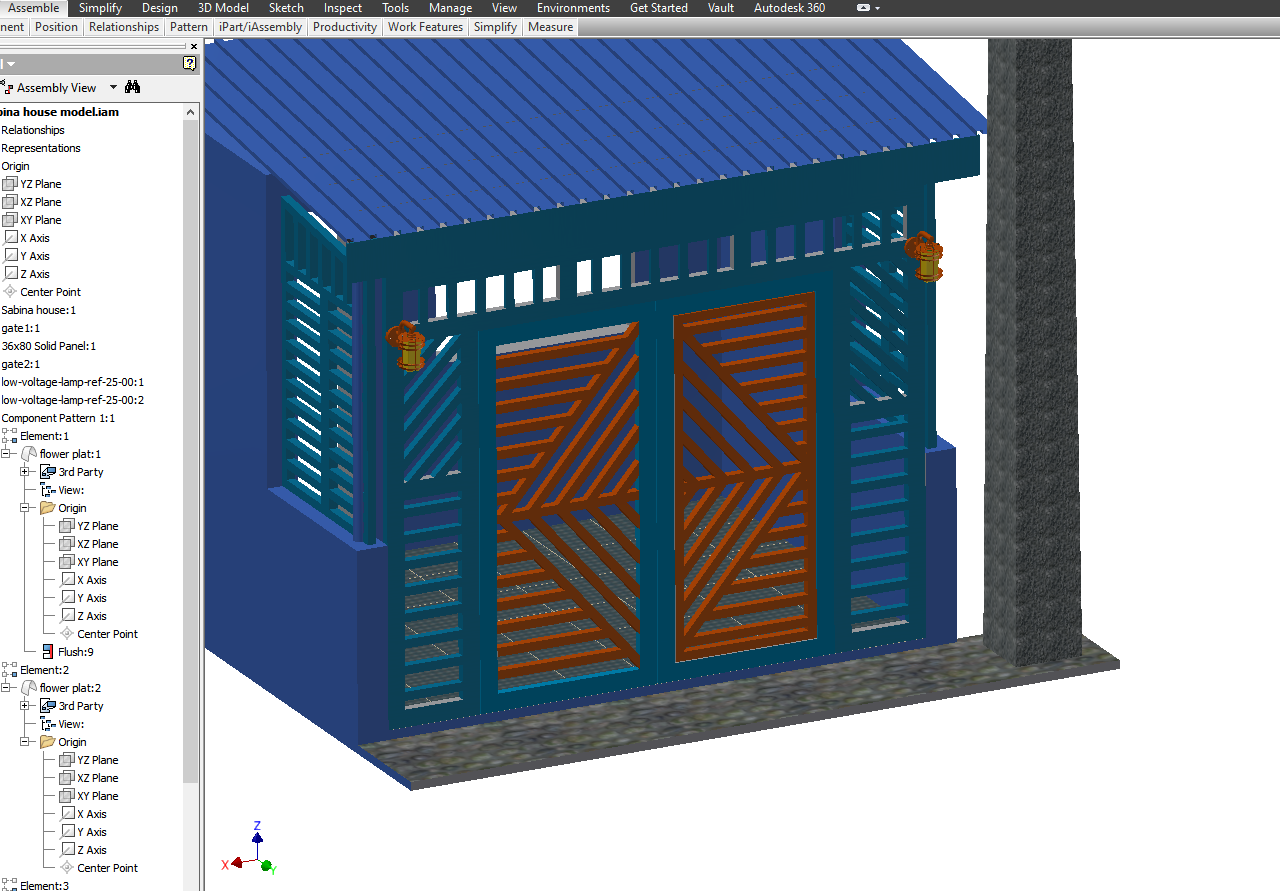The image size is (1280, 891).
Task: Select Z Axis under flower plat:1
Action: 84,616
